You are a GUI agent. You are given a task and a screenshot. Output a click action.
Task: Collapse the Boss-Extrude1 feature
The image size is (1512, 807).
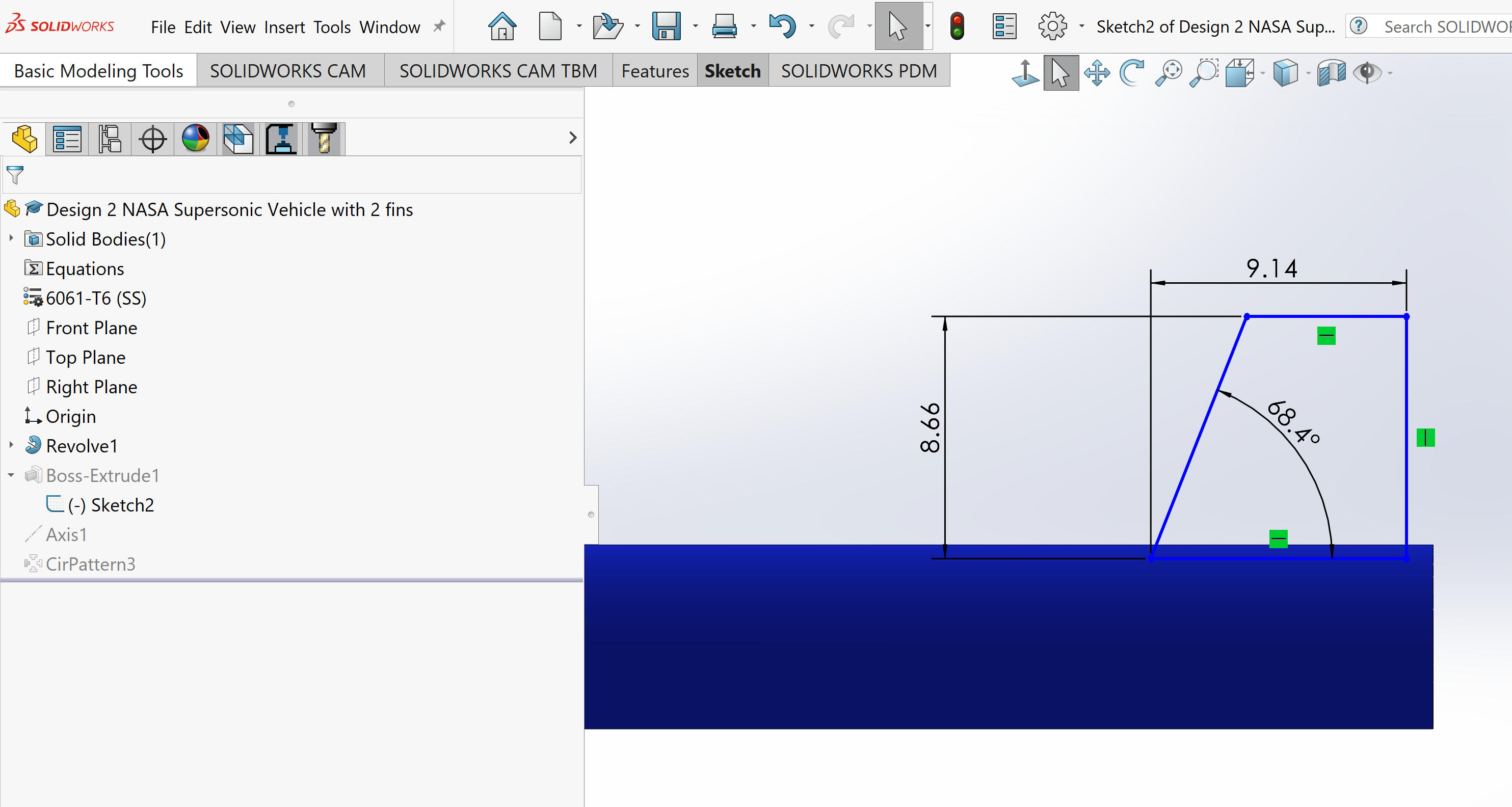[11, 475]
